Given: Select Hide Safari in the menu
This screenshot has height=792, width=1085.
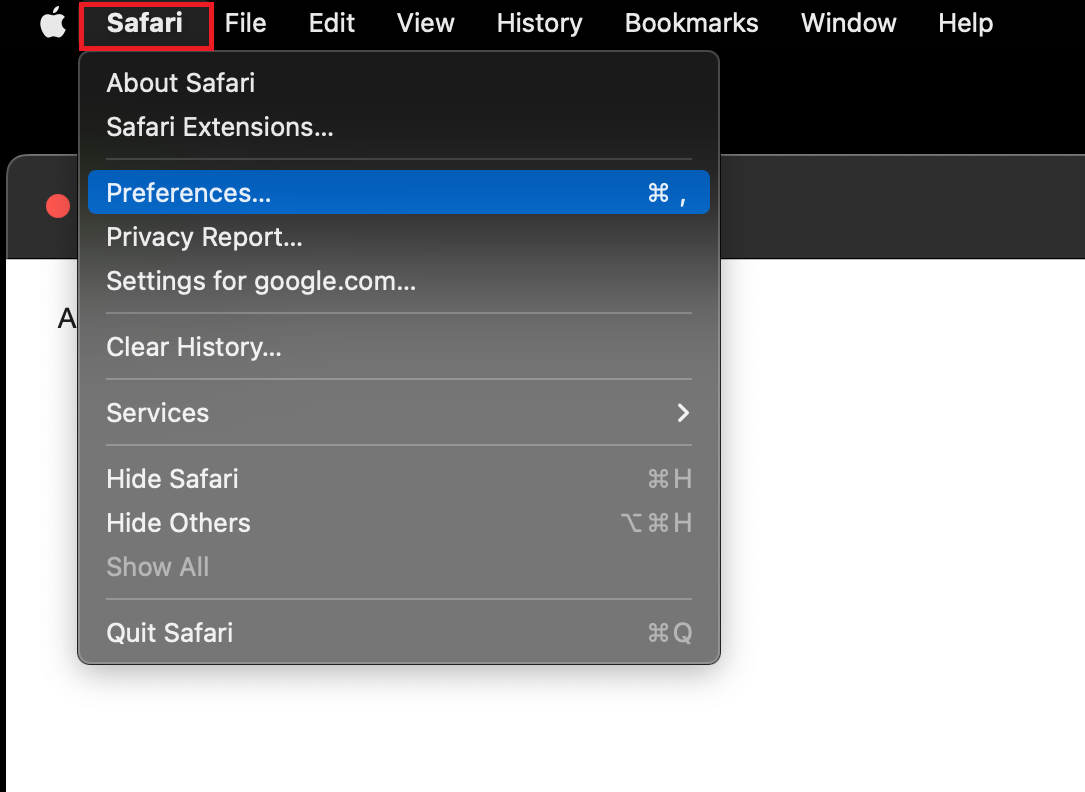Looking at the screenshot, I should coord(172,479).
